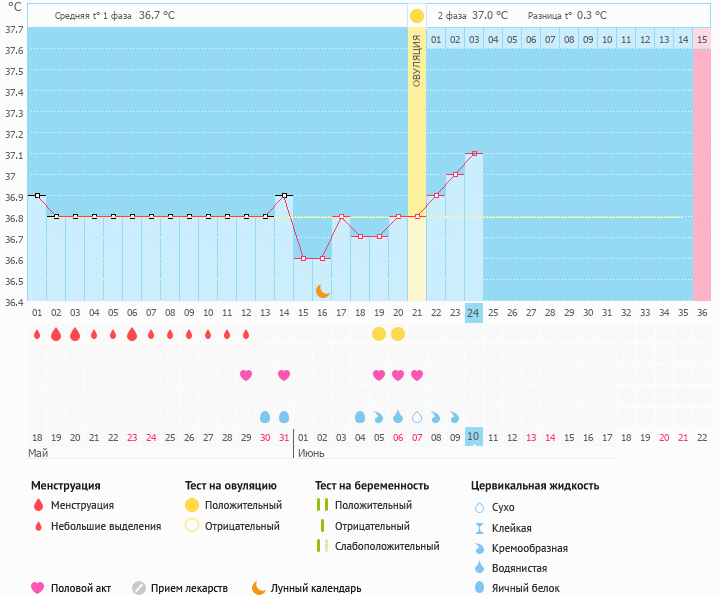Click the dry cervical fluid icon on day 21

417,417
